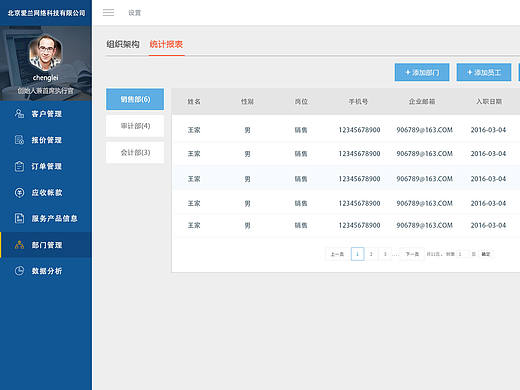Open 服务产品信息 menu item
Viewport: 520px width, 390px height.
(x=46, y=218)
